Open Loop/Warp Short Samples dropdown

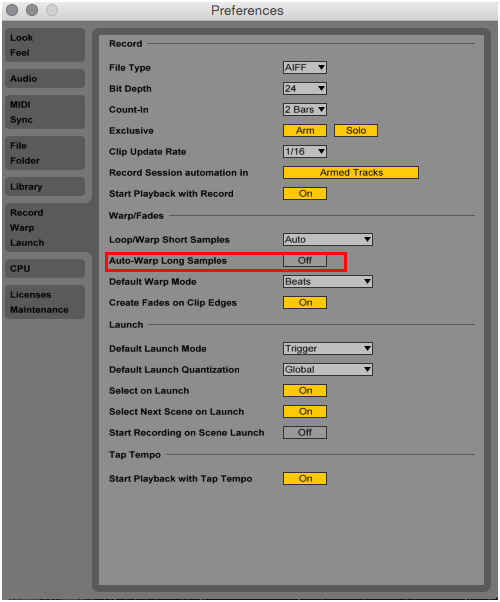(x=328, y=240)
